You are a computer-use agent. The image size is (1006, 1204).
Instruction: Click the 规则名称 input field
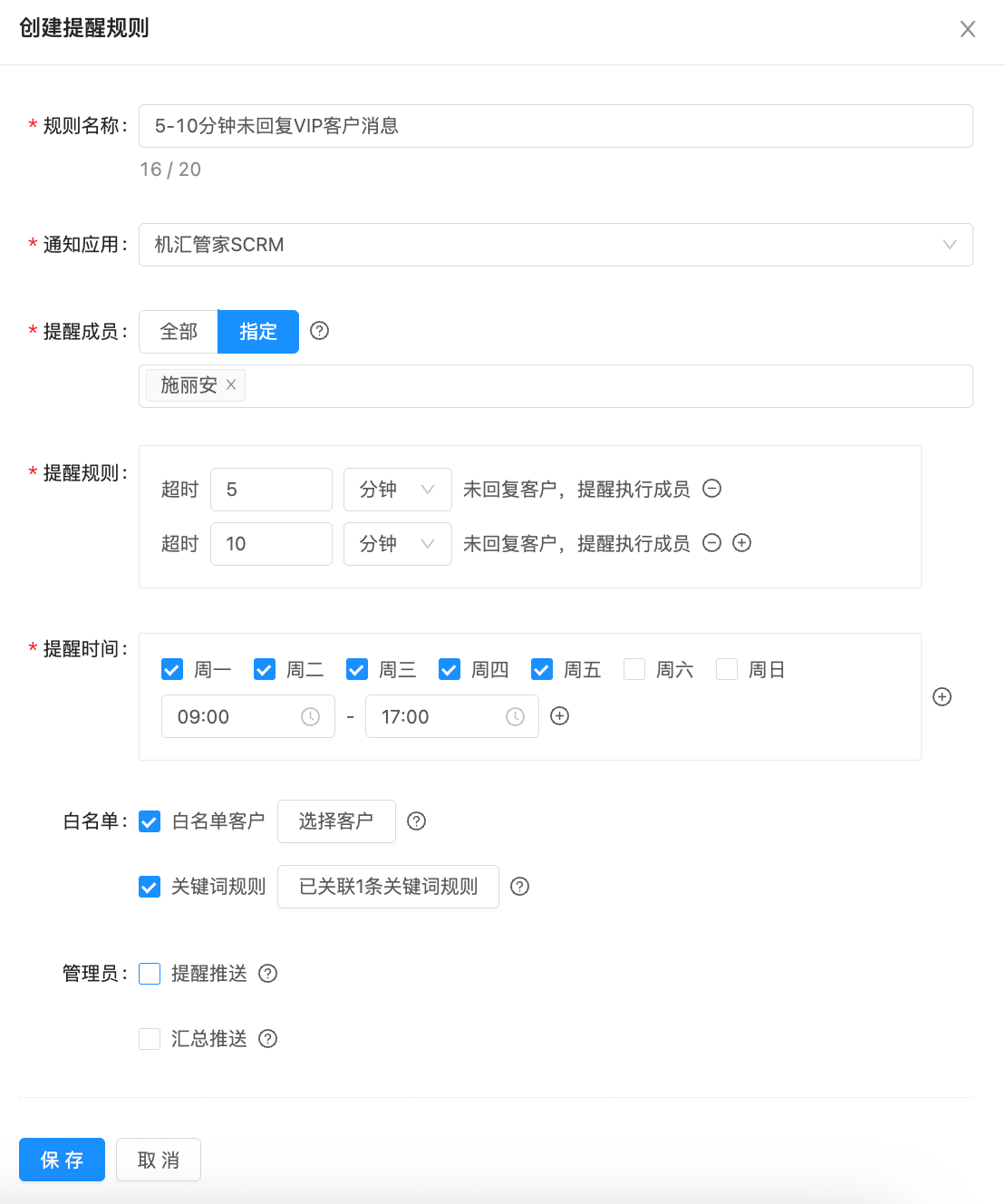pos(555,126)
